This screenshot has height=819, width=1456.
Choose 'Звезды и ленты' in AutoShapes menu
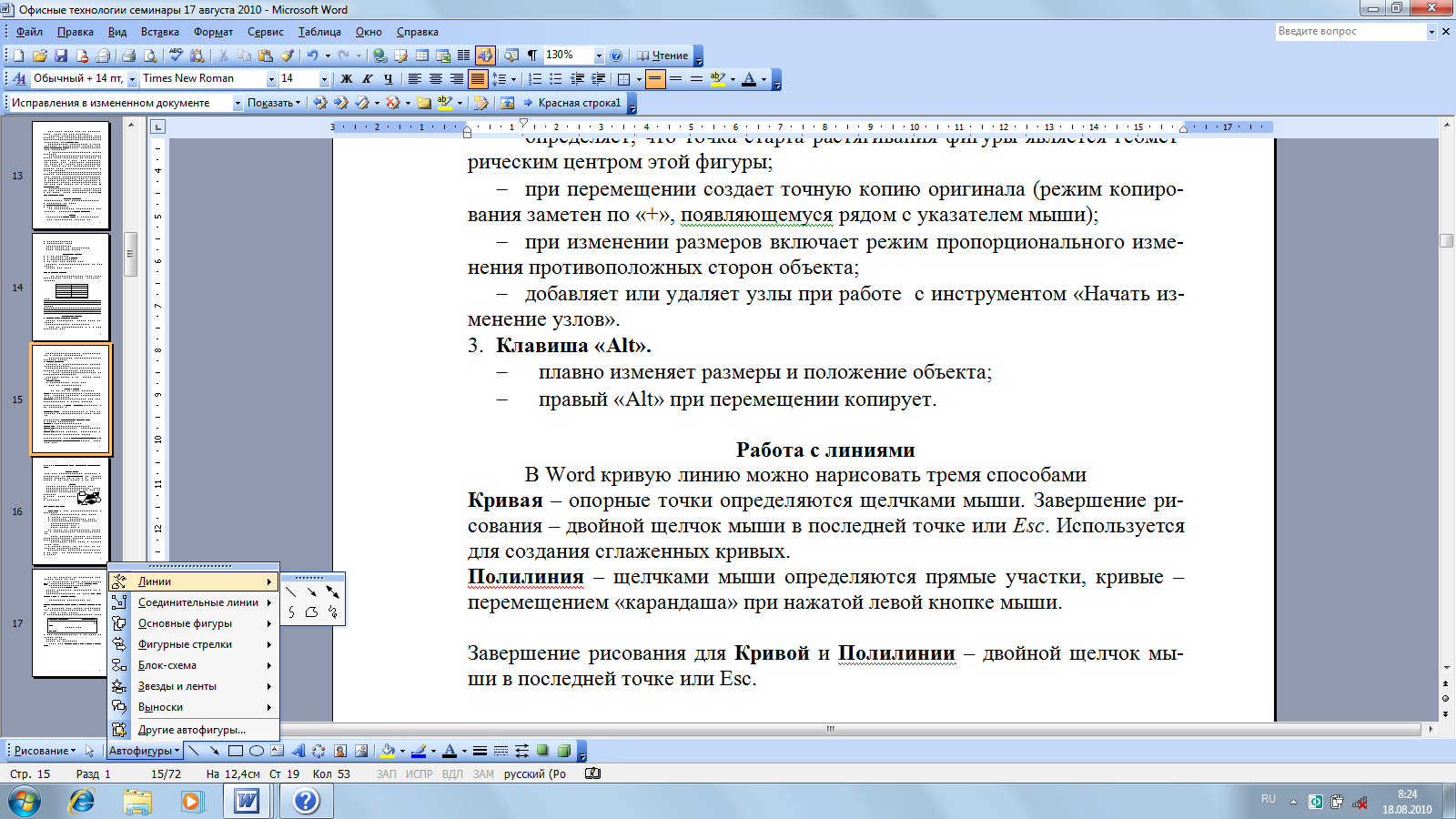193,686
